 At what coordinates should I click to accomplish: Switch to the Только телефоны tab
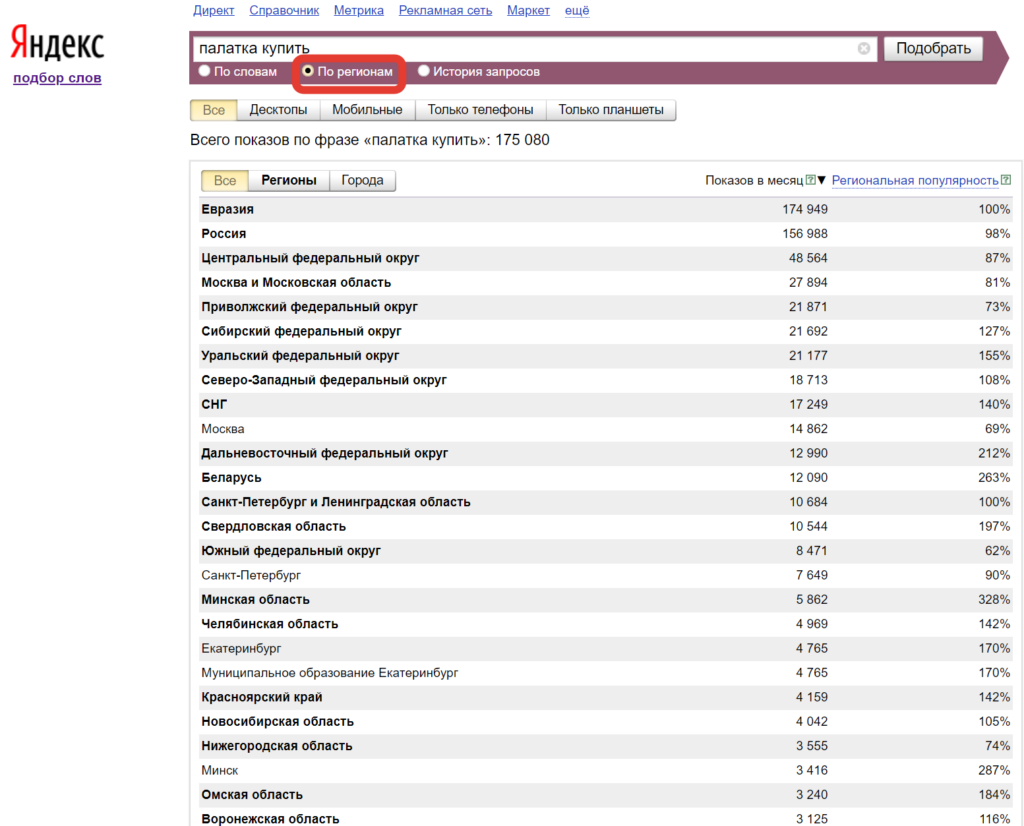pos(480,110)
